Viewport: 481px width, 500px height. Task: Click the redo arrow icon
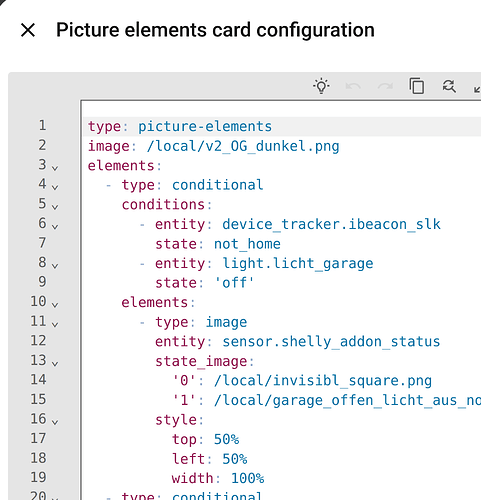pyautogui.click(x=385, y=86)
